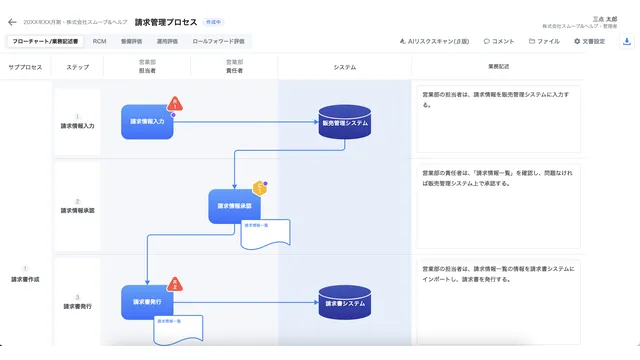Click the user name 三点 太郎
The height and width of the screenshot is (360, 640).
pos(605,19)
